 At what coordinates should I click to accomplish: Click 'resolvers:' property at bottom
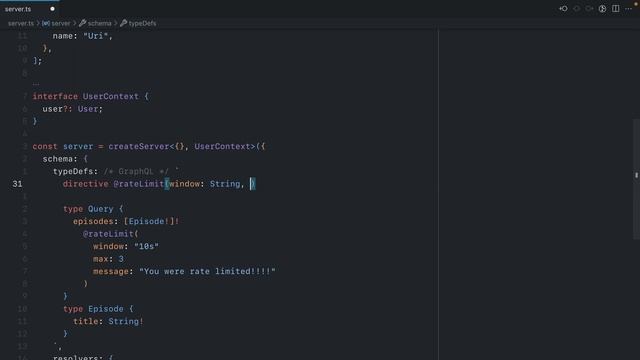coord(78,357)
